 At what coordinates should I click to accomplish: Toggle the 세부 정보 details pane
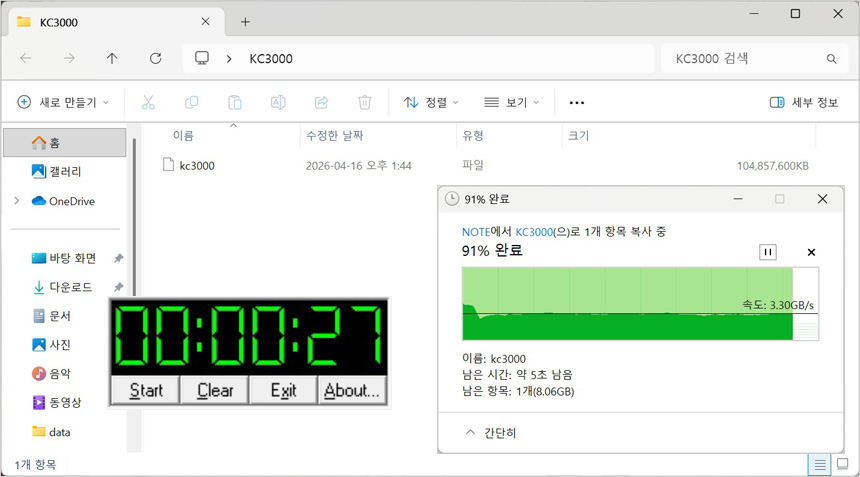(804, 102)
